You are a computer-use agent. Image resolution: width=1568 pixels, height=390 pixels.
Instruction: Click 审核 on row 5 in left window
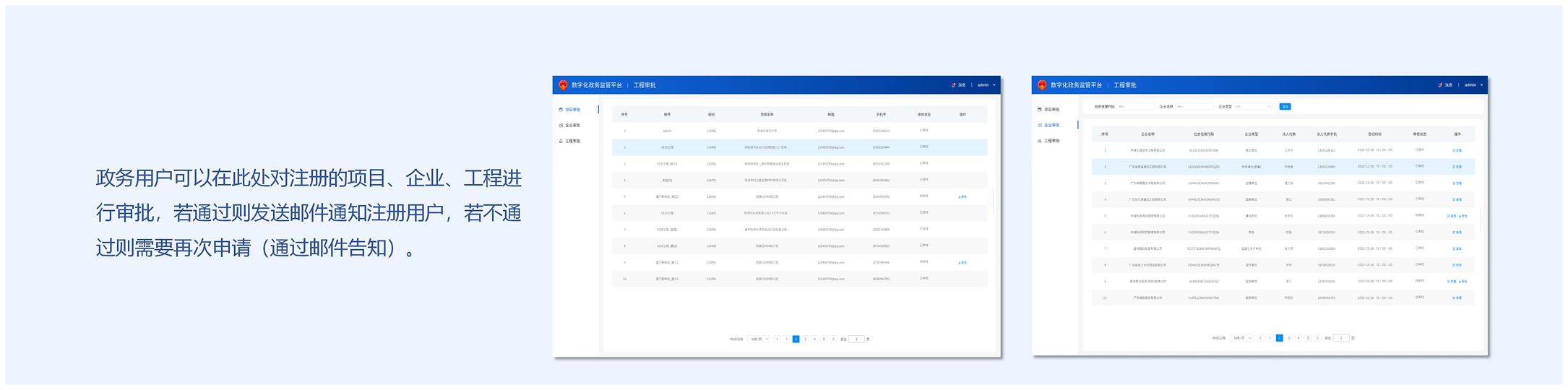(962, 196)
